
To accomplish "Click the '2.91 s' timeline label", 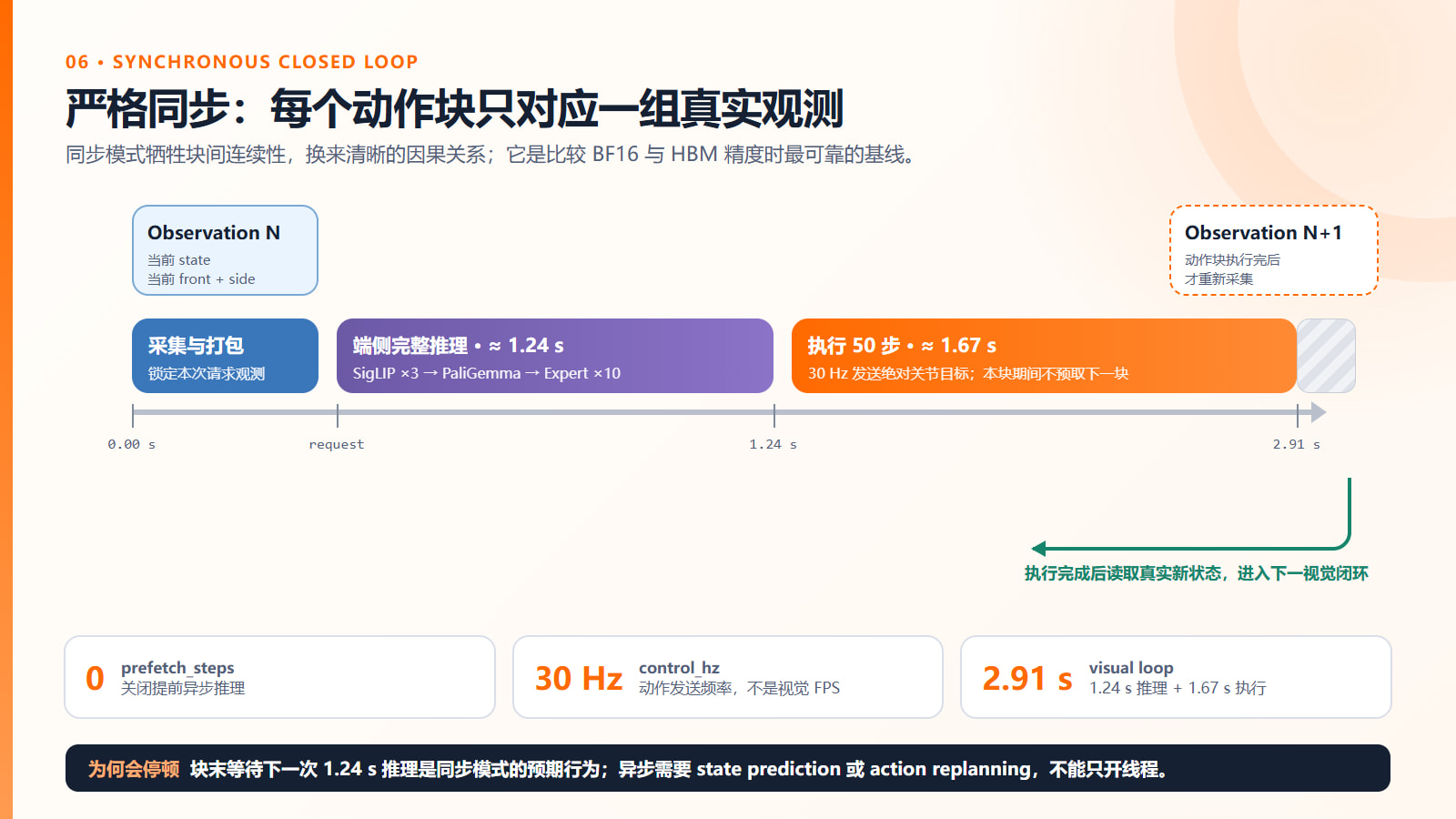I will click(1297, 444).
